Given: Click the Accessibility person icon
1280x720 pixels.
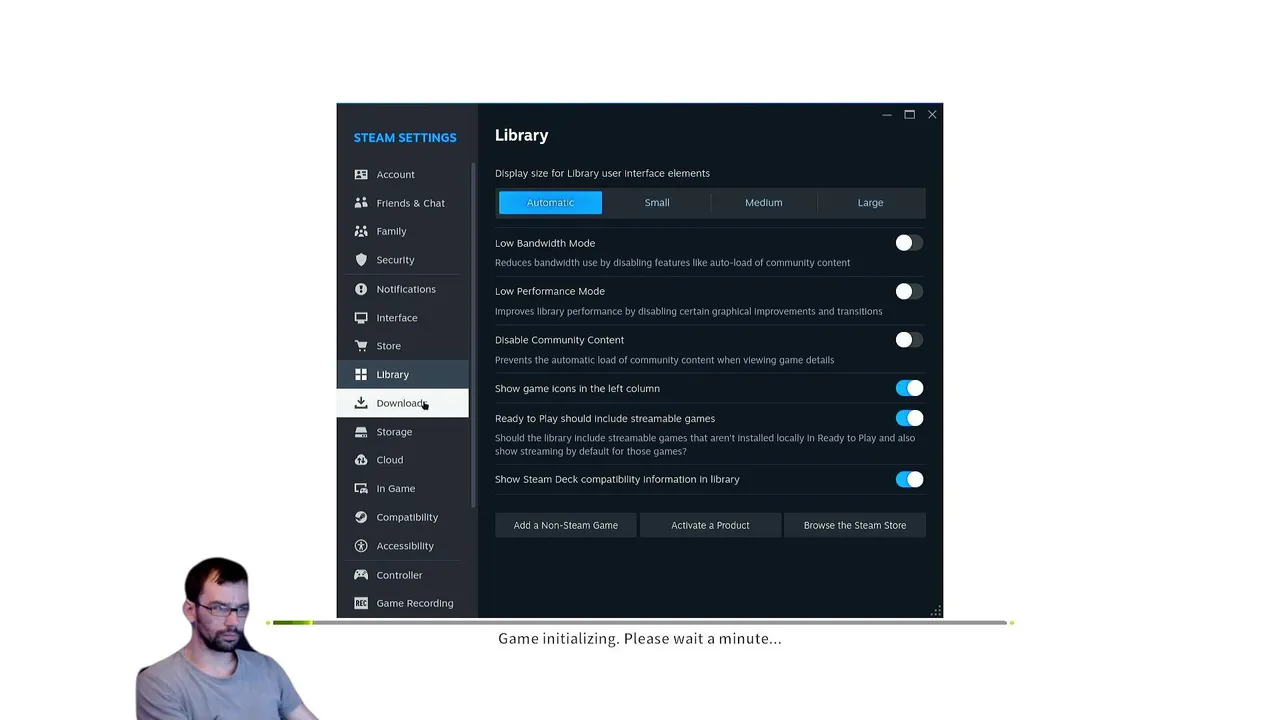Looking at the screenshot, I should tap(361, 546).
